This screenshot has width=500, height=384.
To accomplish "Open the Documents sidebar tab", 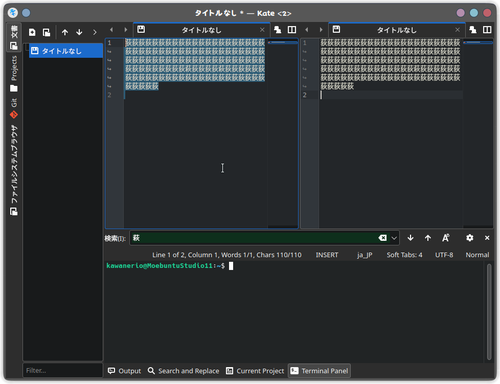I will coord(14,37).
